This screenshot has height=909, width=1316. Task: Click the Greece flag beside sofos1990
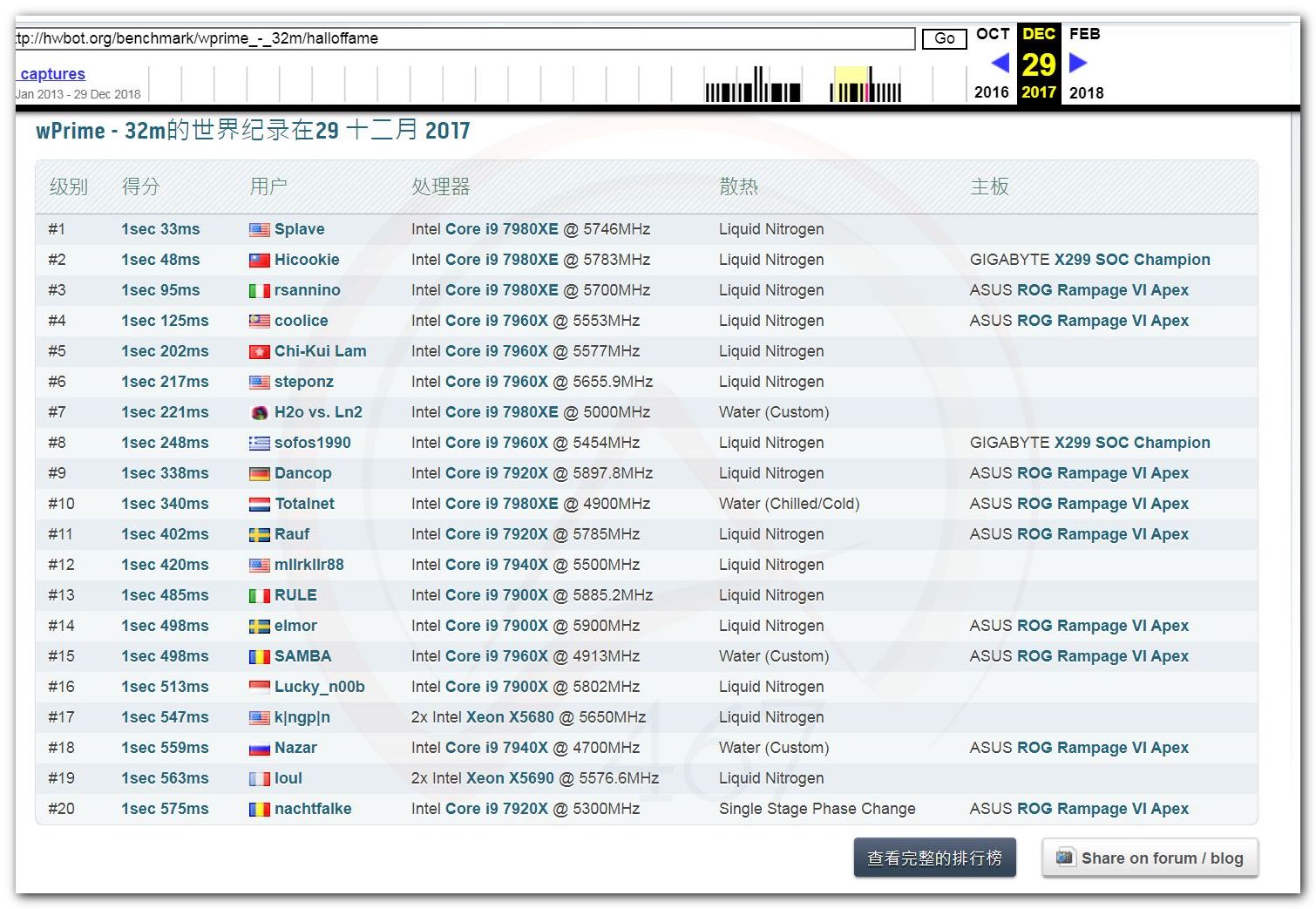[259, 444]
